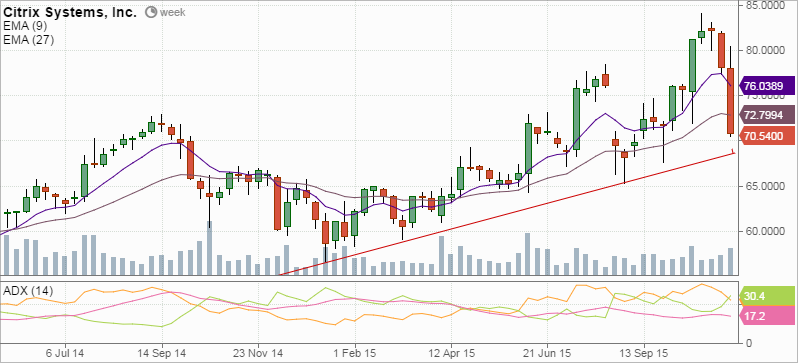
Task: Click the purple 76.0389 price tag
Action: [766, 86]
